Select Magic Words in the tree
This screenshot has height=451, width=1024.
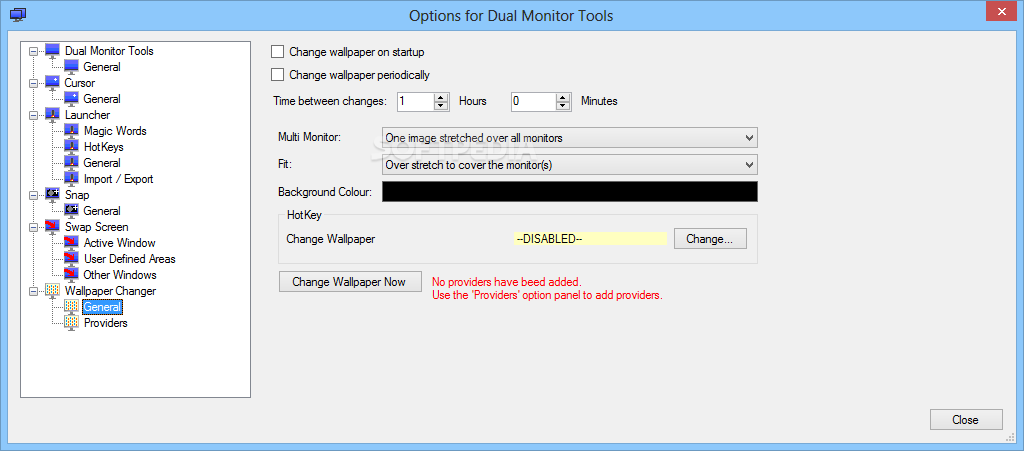115,131
